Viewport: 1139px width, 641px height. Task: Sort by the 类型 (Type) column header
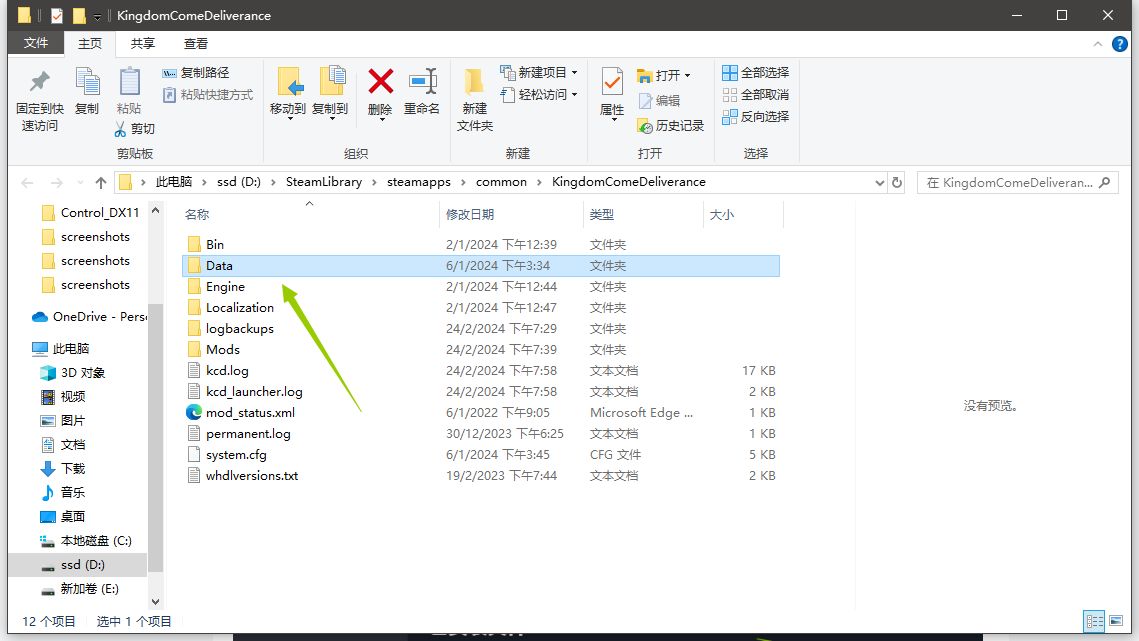[601, 214]
